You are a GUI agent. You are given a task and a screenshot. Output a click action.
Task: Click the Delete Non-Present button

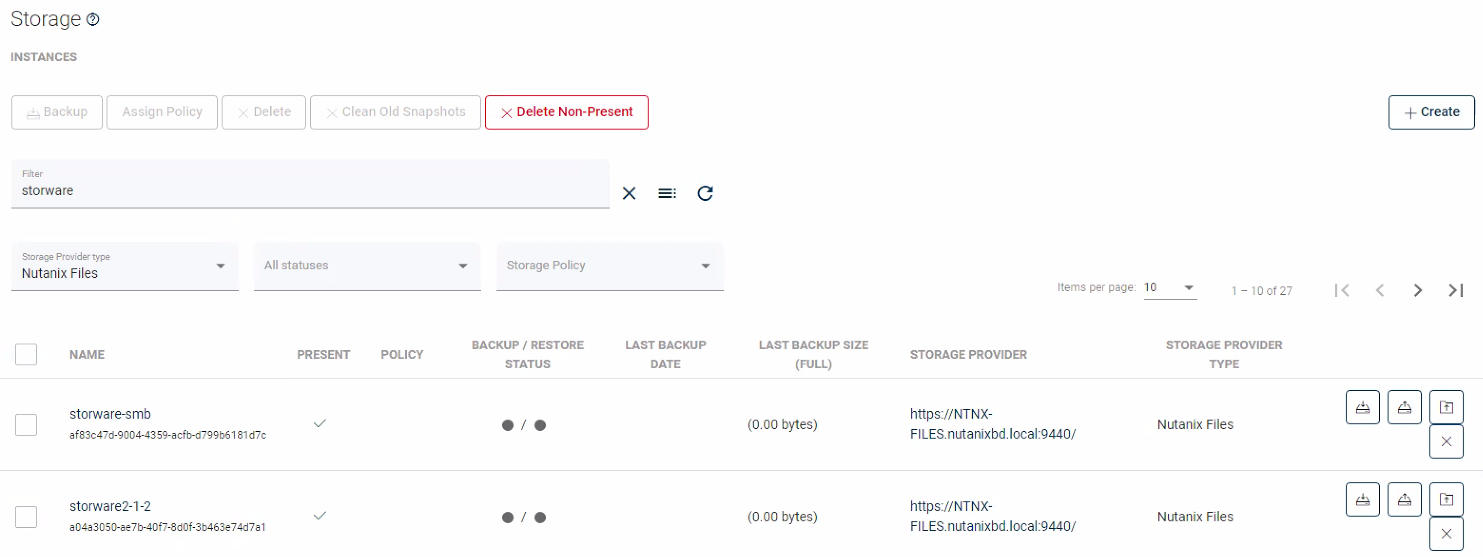567,112
